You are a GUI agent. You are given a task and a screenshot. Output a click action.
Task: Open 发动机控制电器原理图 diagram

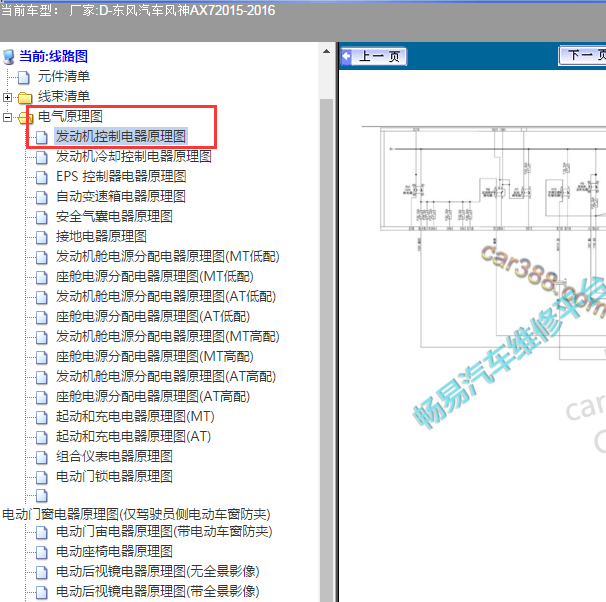pyautogui.click(x=121, y=136)
